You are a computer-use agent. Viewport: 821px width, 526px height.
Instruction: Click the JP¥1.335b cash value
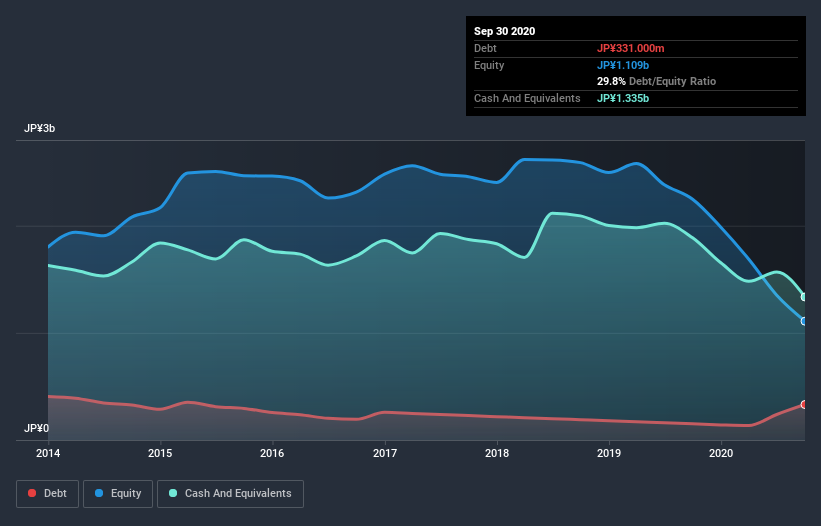coord(623,98)
